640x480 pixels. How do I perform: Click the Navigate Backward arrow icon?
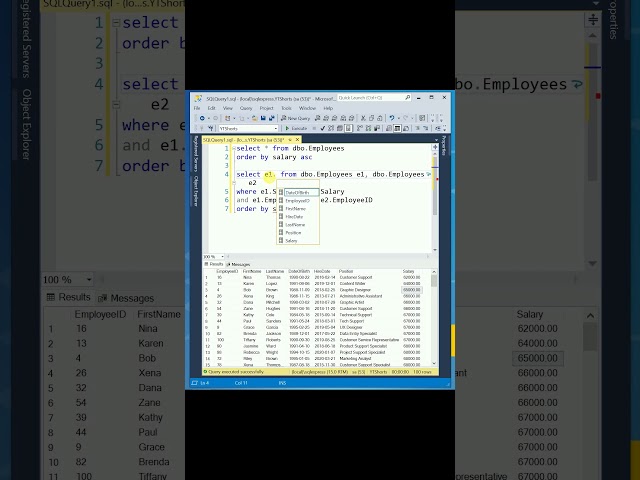202,118
